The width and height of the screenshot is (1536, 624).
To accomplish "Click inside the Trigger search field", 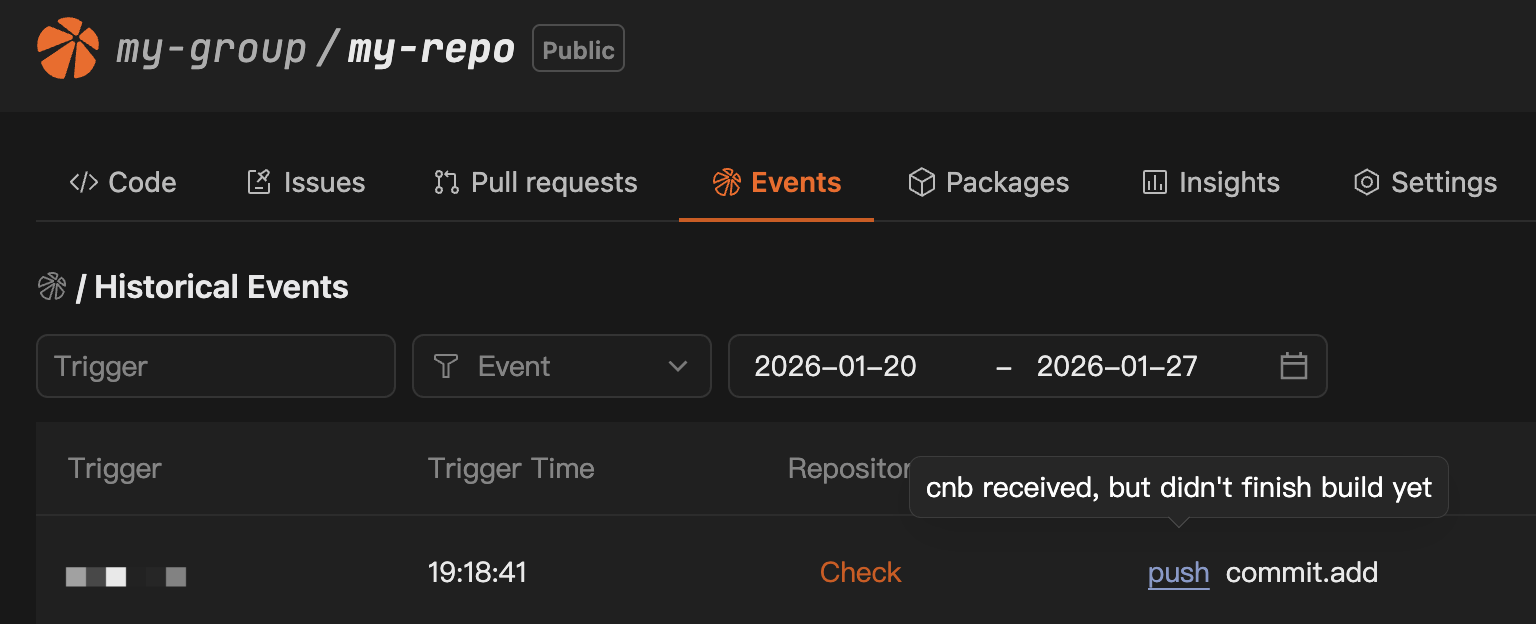I will tap(216, 366).
